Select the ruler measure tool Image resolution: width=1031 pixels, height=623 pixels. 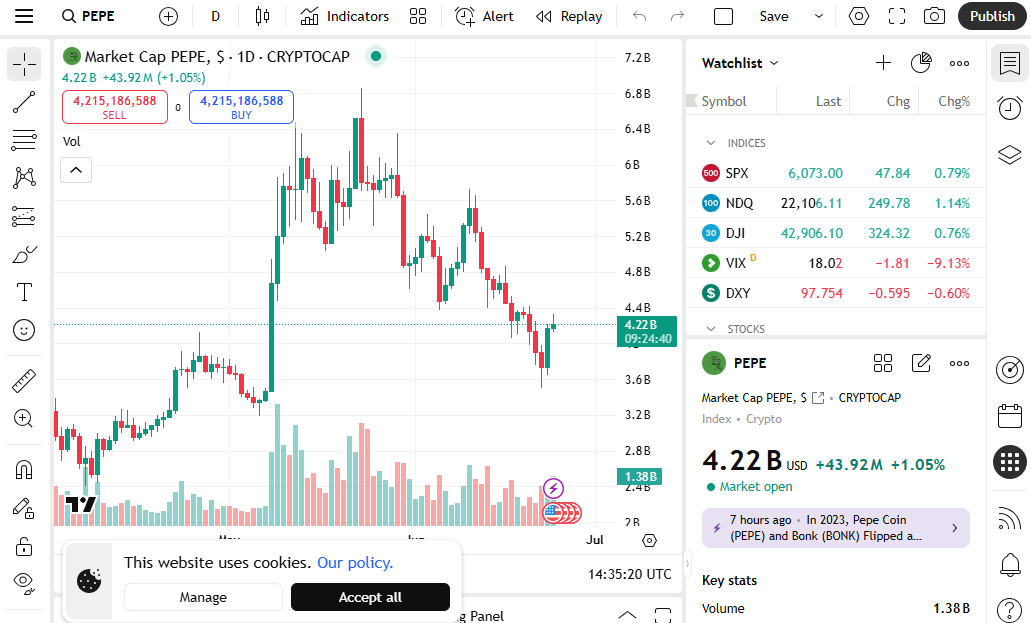point(24,380)
